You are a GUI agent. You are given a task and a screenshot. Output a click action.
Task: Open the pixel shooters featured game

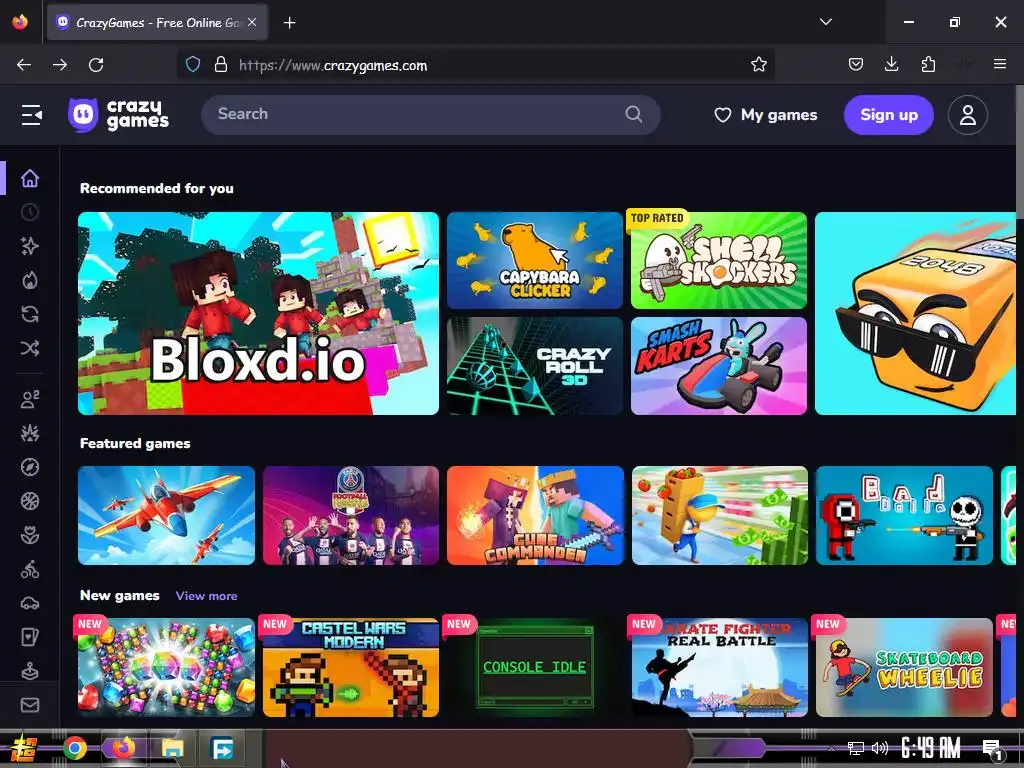[x=904, y=515]
